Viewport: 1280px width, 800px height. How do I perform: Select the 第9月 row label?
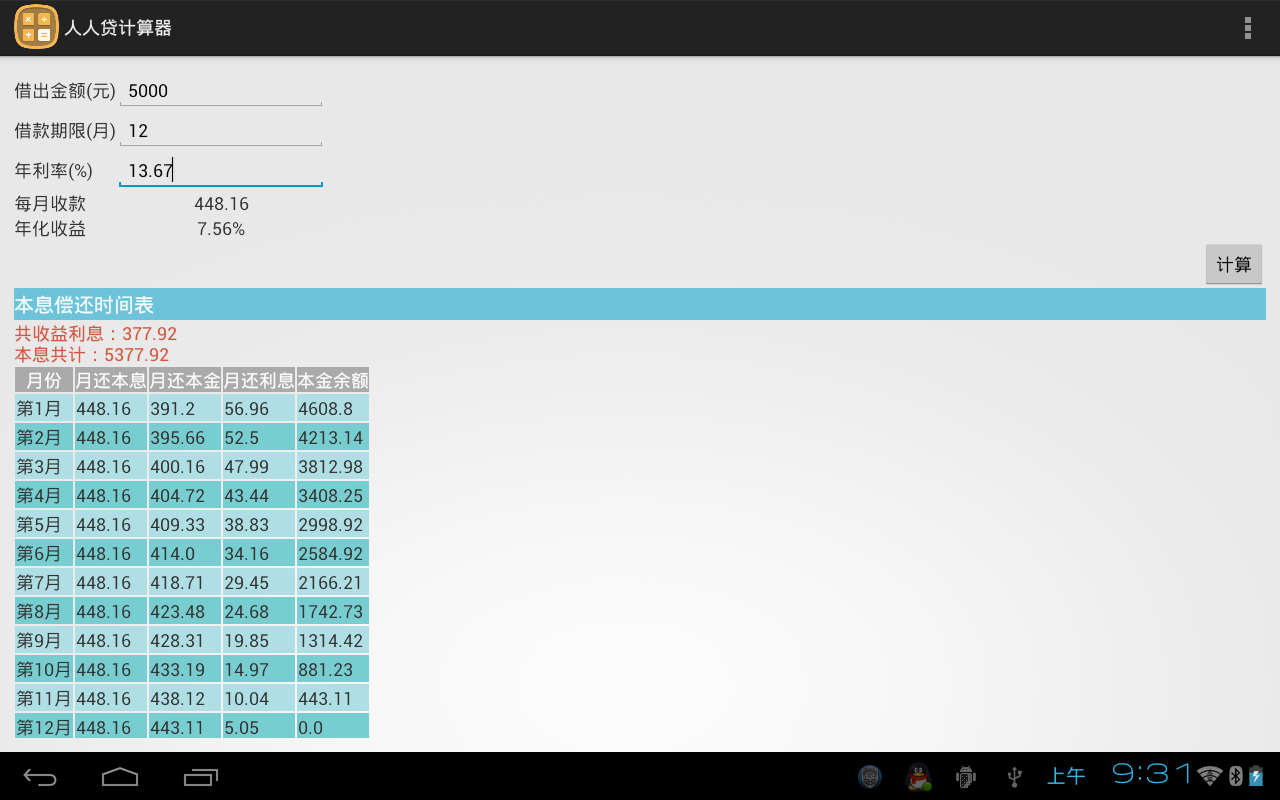(x=44, y=640)
